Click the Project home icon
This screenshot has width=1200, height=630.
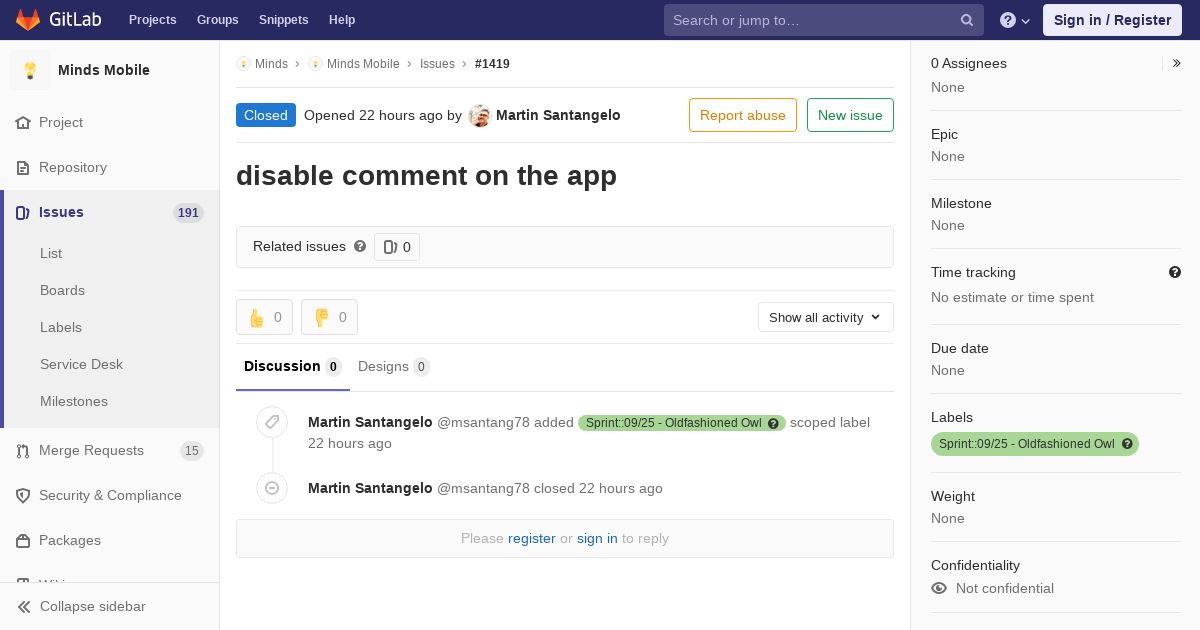click(x=23, y=122)
